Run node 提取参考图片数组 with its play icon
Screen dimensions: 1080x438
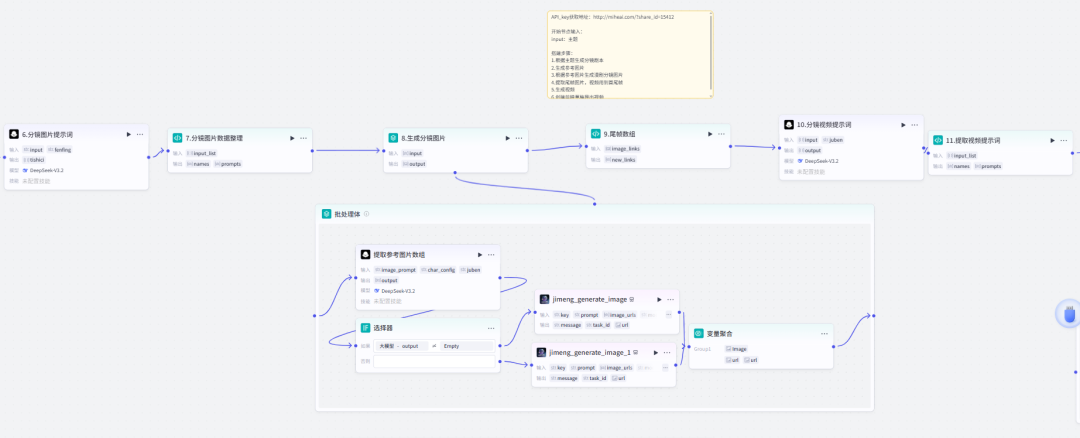(x=480, y=254)
